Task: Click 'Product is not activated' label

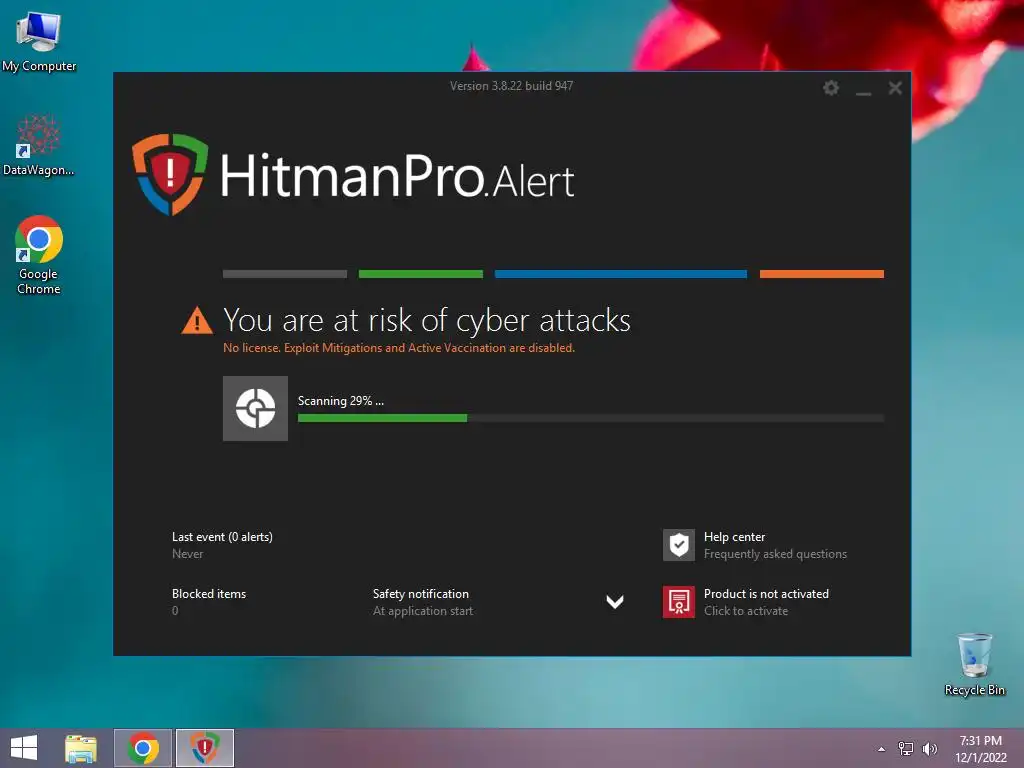Action: pyautogui.click(x=766, y=594)
